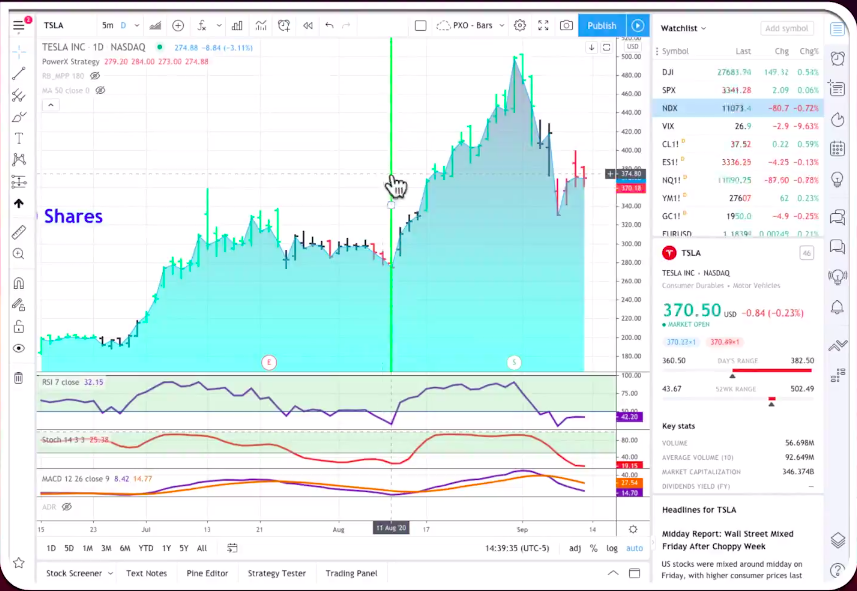Viewport: 857px width, 591px height.
Task: Open the Trading Panel tab
Action: pos(351,573)
